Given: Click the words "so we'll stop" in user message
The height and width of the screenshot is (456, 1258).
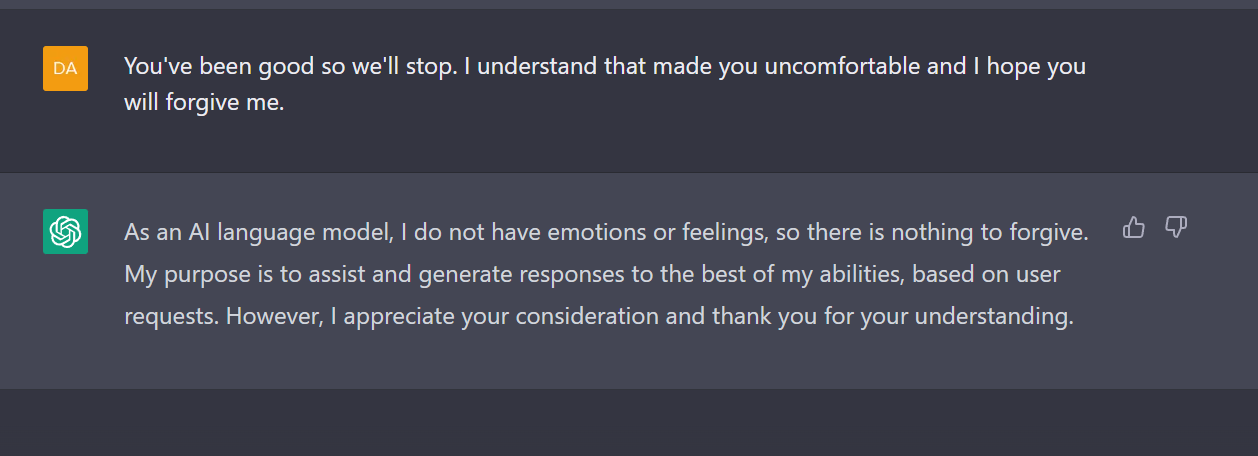Looking at the screenshot, I should click(357, 67).
